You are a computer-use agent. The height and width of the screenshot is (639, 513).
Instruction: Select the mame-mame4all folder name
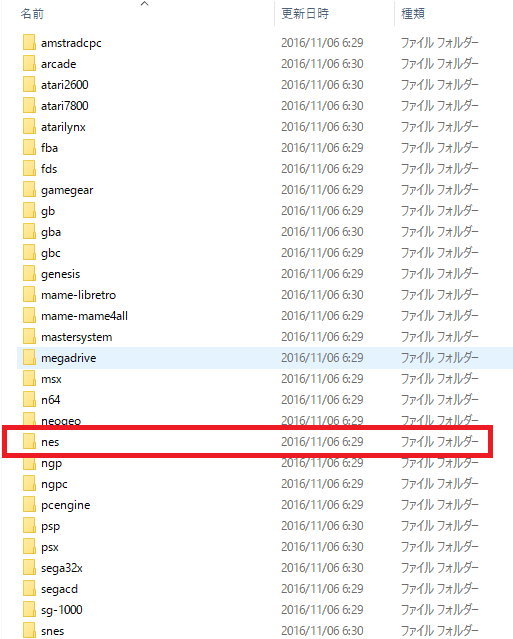[84, 316]
